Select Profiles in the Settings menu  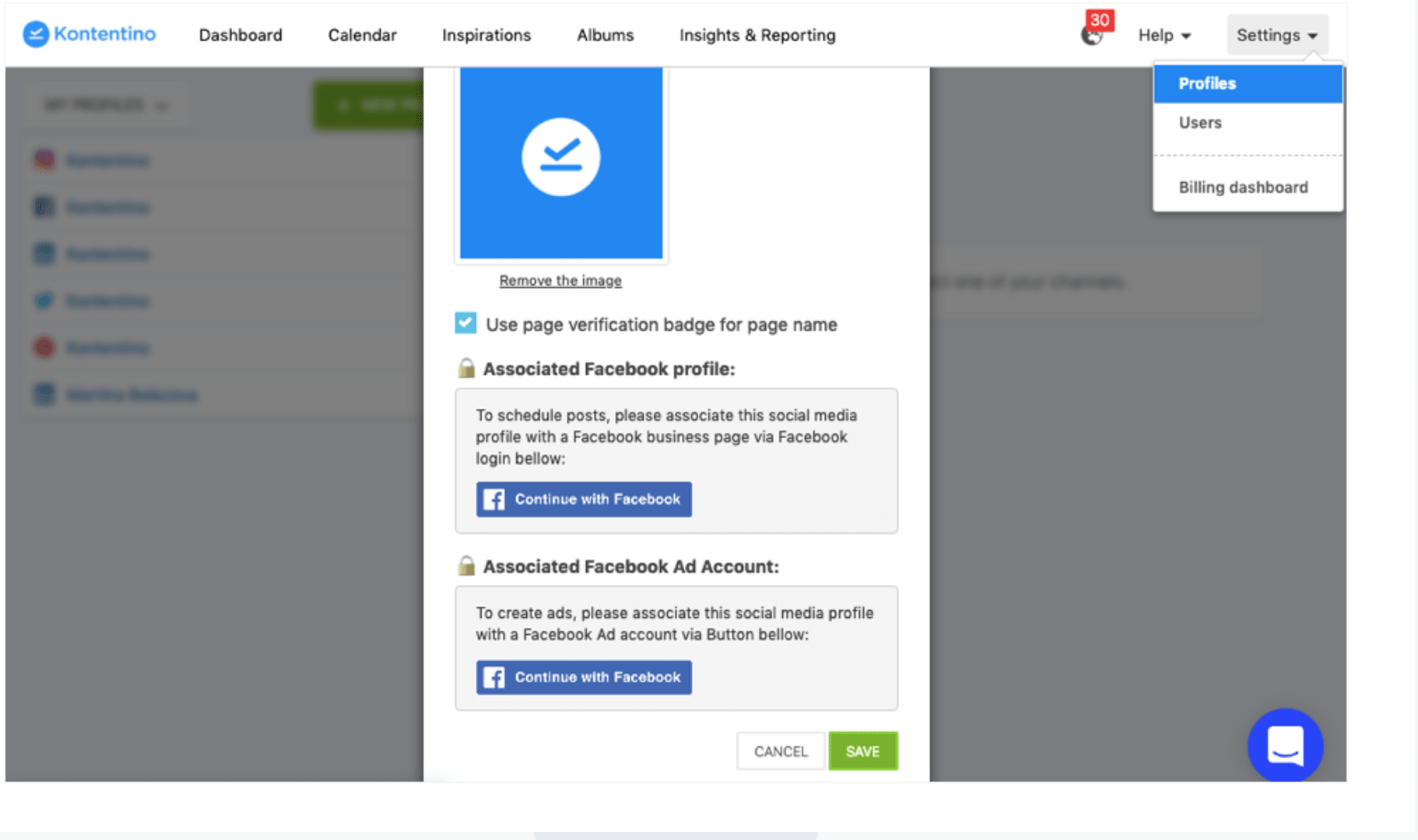coord(1248,84)
